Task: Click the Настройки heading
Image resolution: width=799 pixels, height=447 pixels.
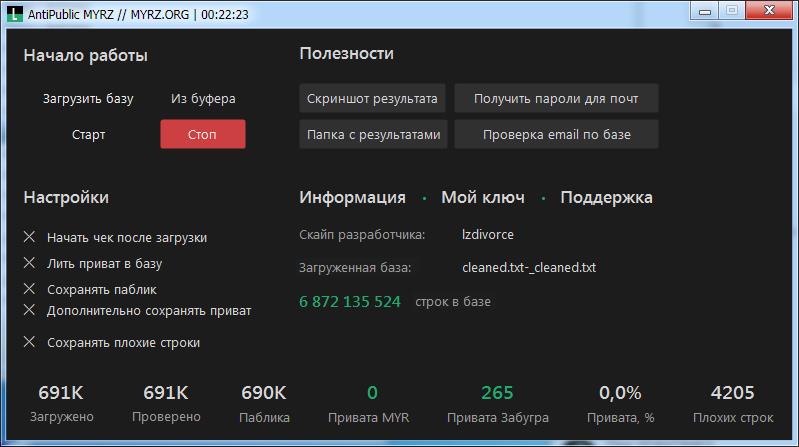Action: [66, 197]
